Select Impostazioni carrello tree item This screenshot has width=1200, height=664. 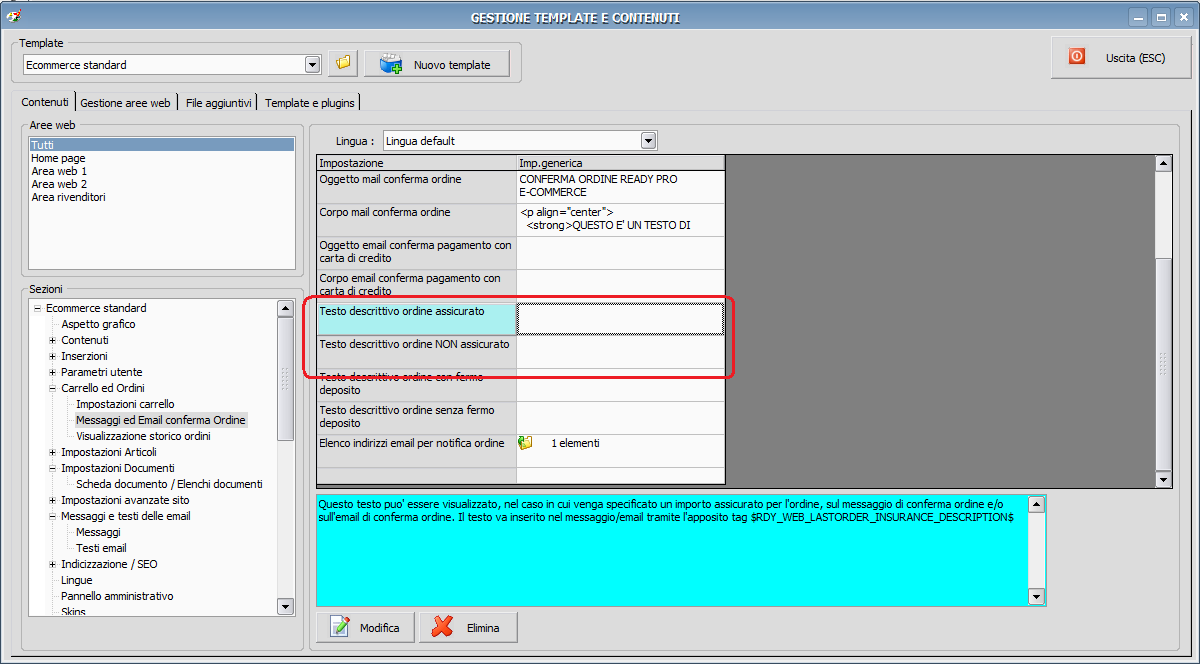(125, 404)
